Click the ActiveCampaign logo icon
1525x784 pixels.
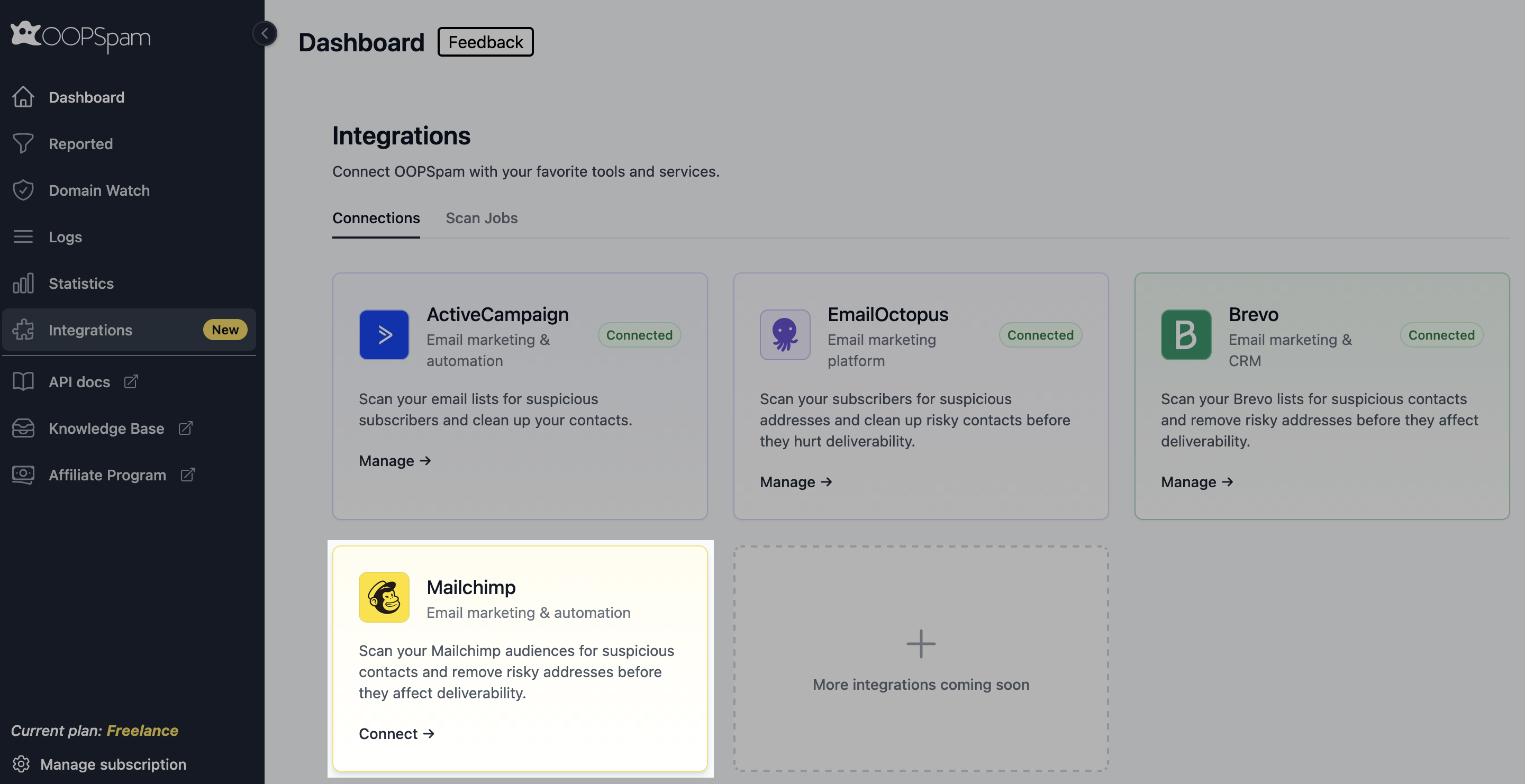pos(384,335)
